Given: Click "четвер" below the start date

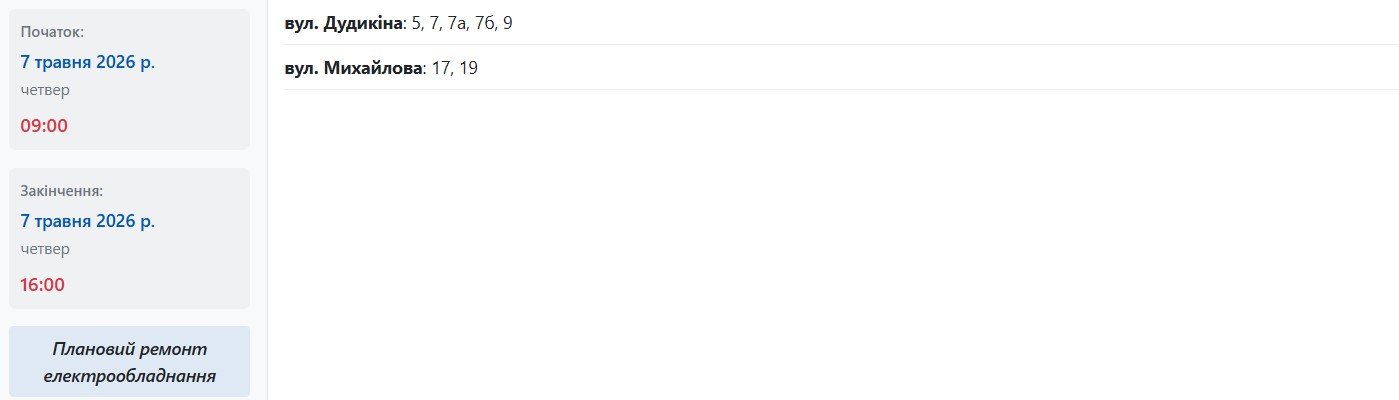Looking at the screenshot, I should coord(45,90).
